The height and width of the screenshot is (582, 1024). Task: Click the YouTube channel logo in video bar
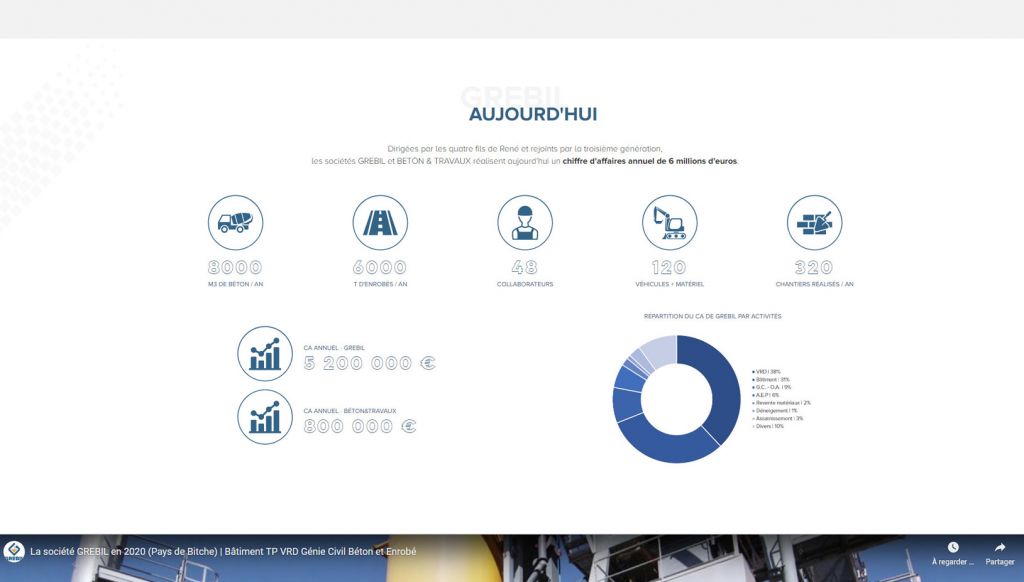pyautogui.click(x=14, y=551)
